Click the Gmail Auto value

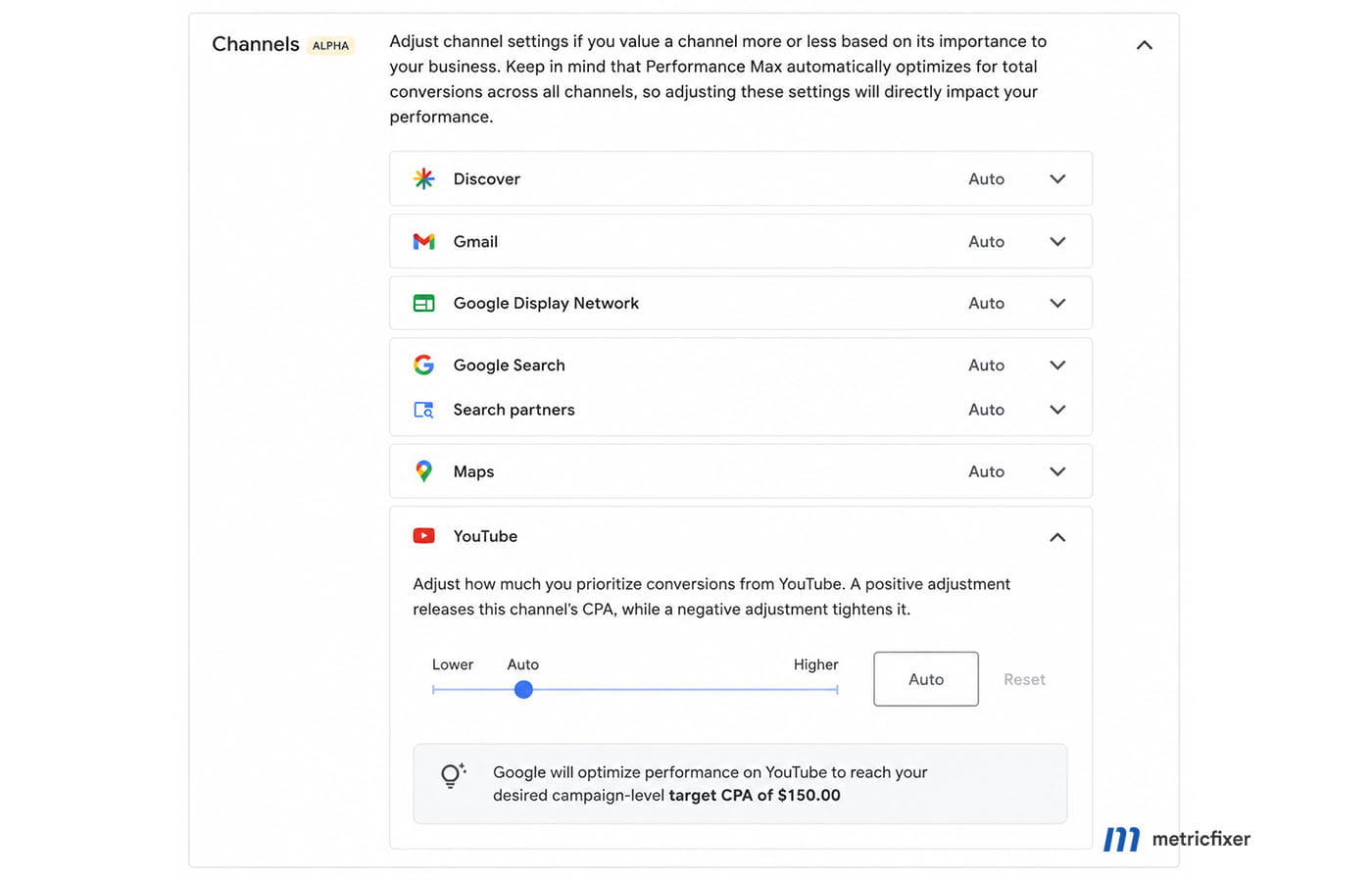[986, 242]
